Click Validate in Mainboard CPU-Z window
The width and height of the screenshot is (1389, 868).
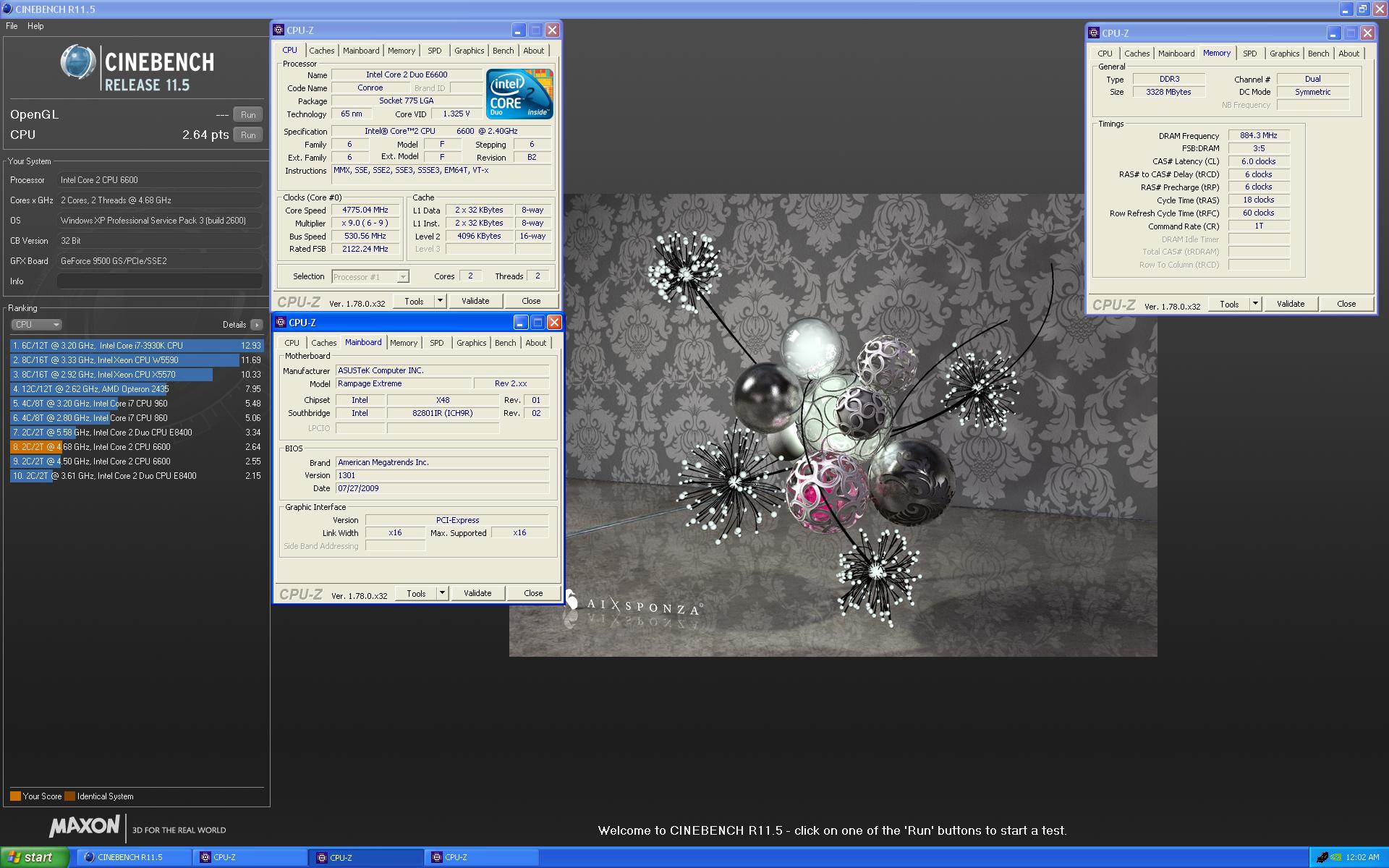[477, 593]
